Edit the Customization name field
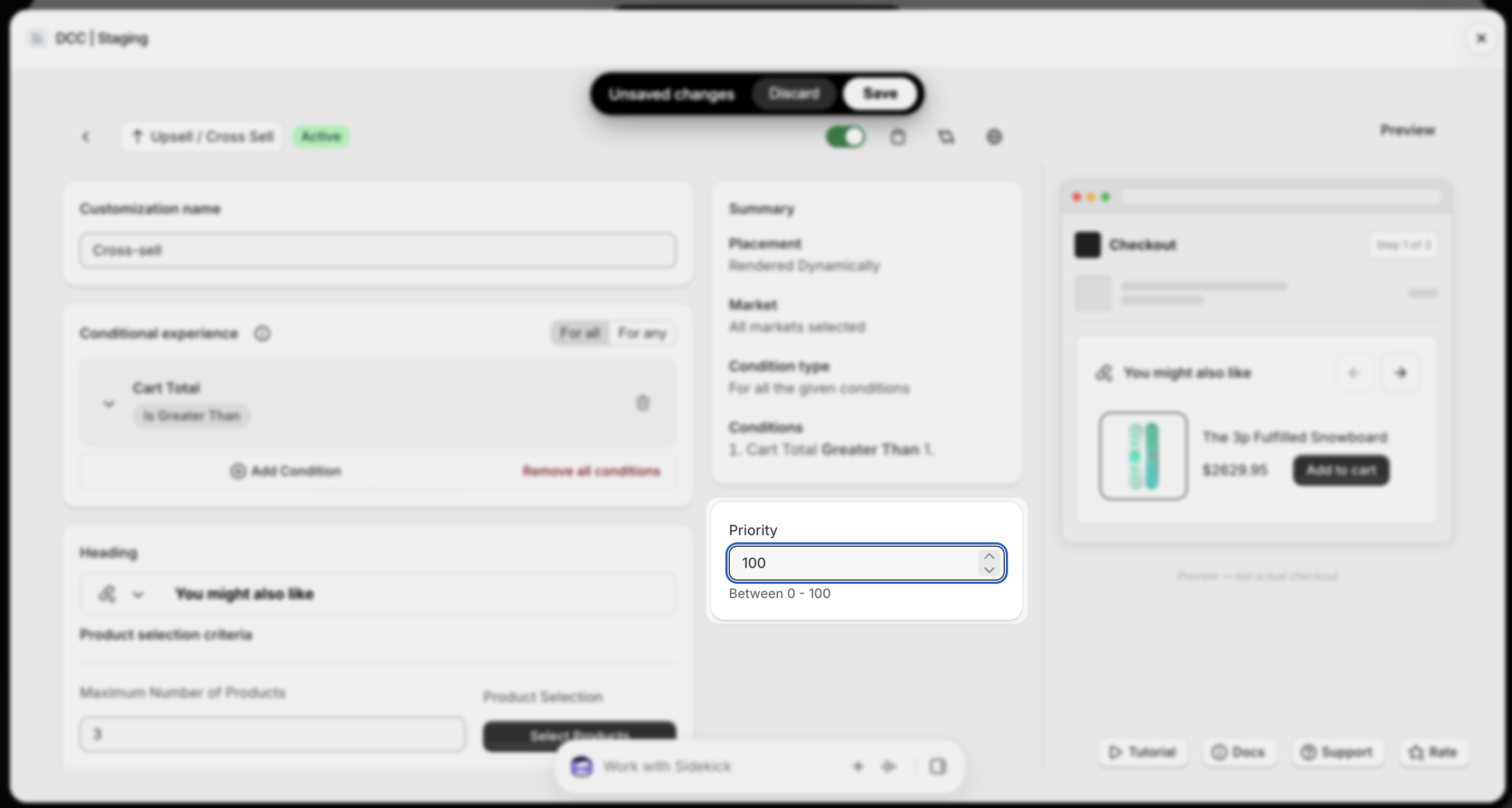1512x808 pixels. [378, 251]
